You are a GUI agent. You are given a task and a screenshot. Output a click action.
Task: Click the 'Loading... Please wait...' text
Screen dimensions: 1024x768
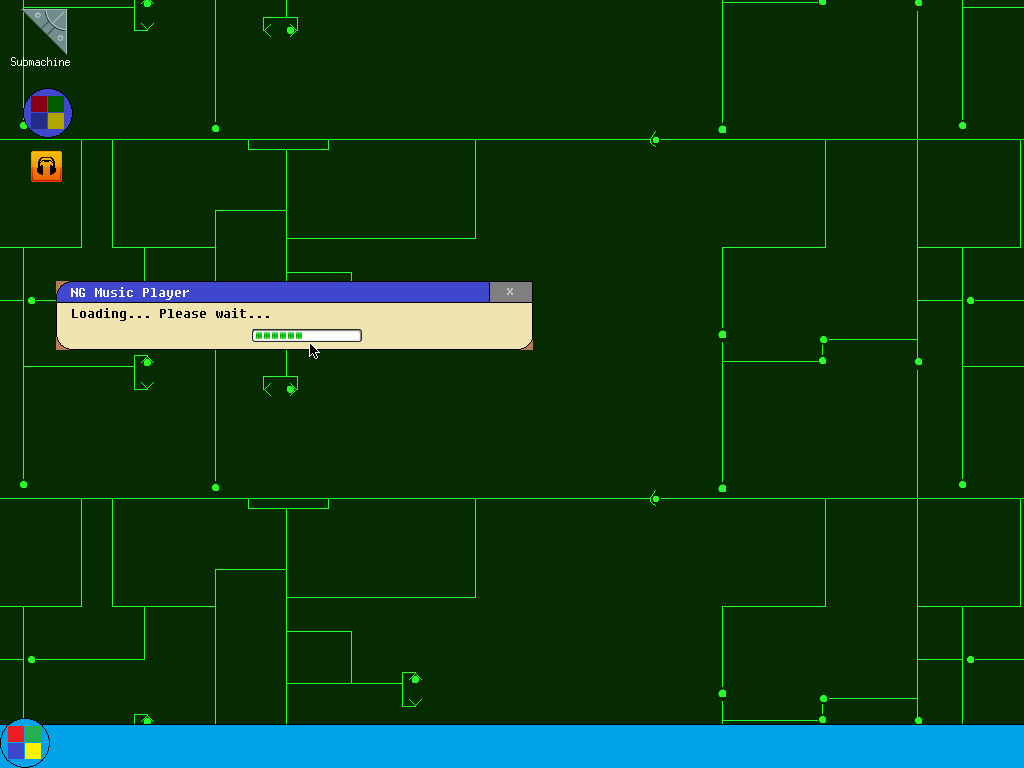tap(170, 313)
